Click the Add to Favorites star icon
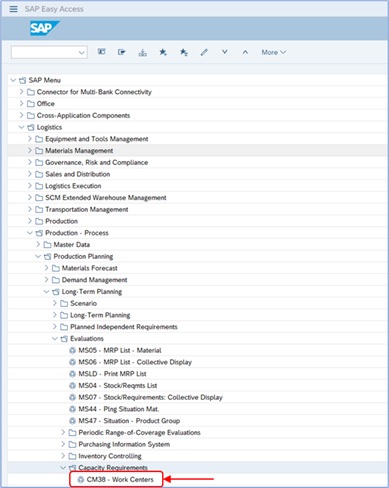The image size is (389, 488). click(163, 52)
